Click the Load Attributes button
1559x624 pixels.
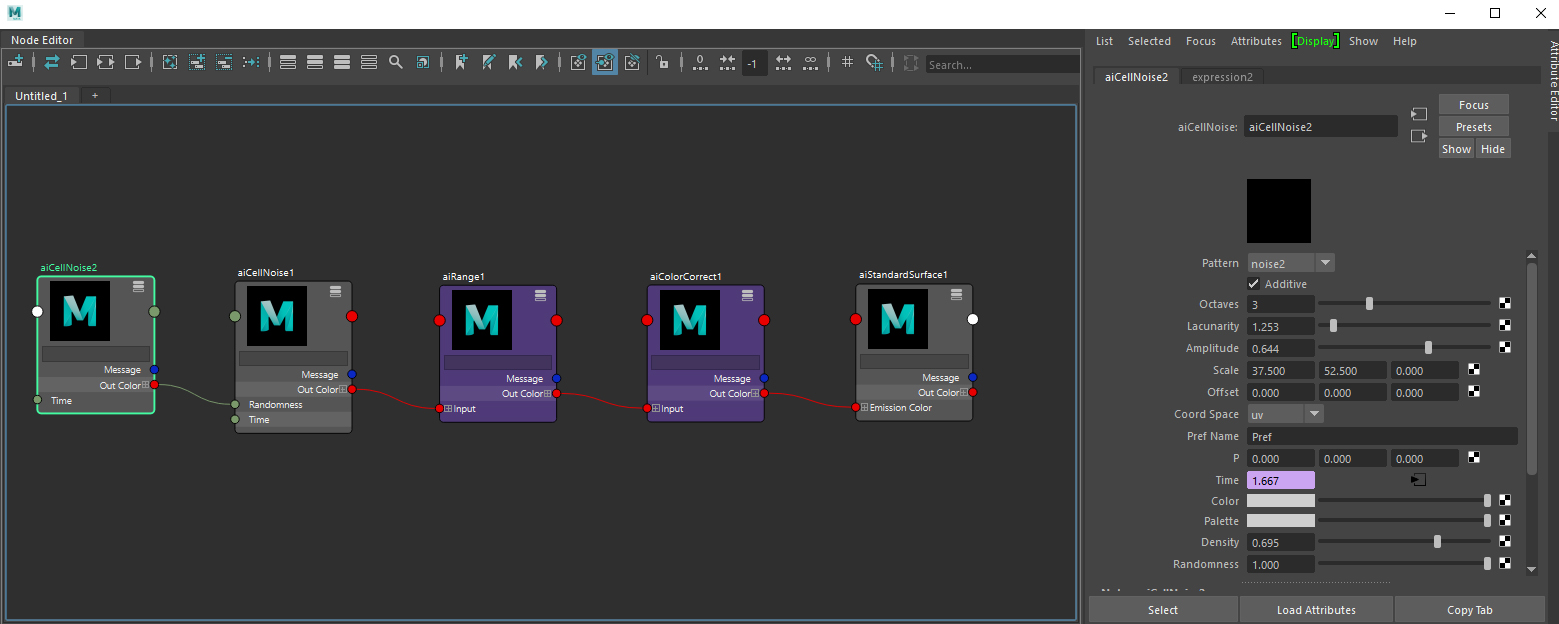(x=1315, y=610)
